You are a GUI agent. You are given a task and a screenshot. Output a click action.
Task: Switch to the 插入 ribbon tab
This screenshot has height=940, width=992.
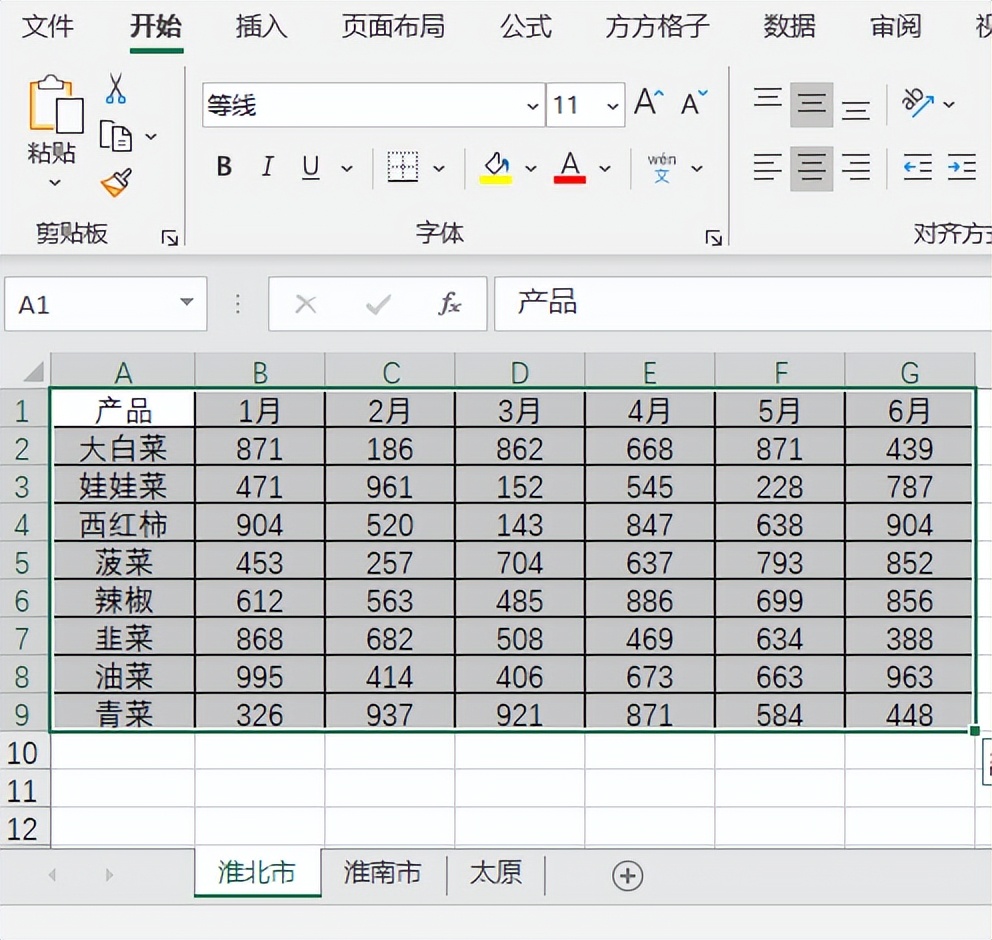click(261, 28)
